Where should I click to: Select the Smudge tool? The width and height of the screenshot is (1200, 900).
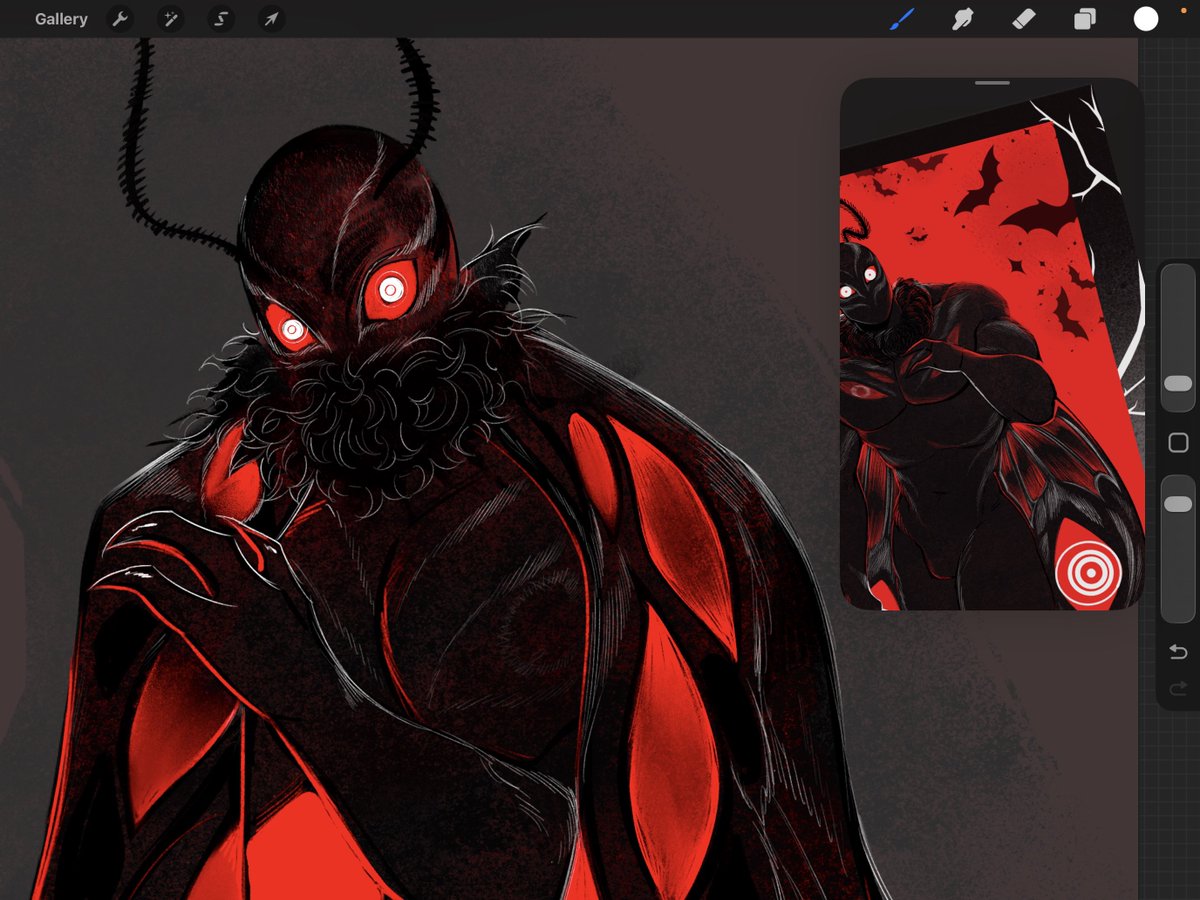click(x=963, y=19)
